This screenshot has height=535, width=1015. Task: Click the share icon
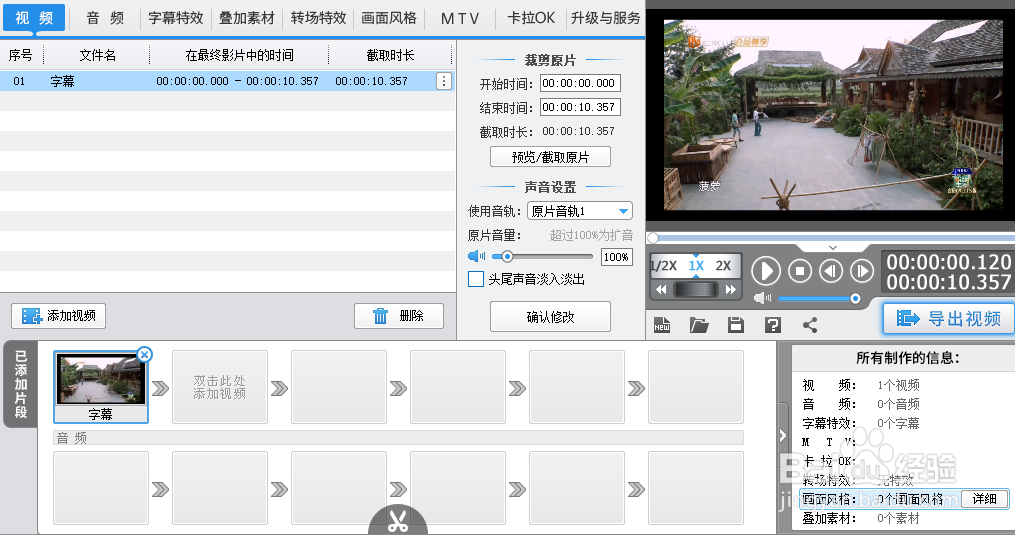[x=810, y=324]
